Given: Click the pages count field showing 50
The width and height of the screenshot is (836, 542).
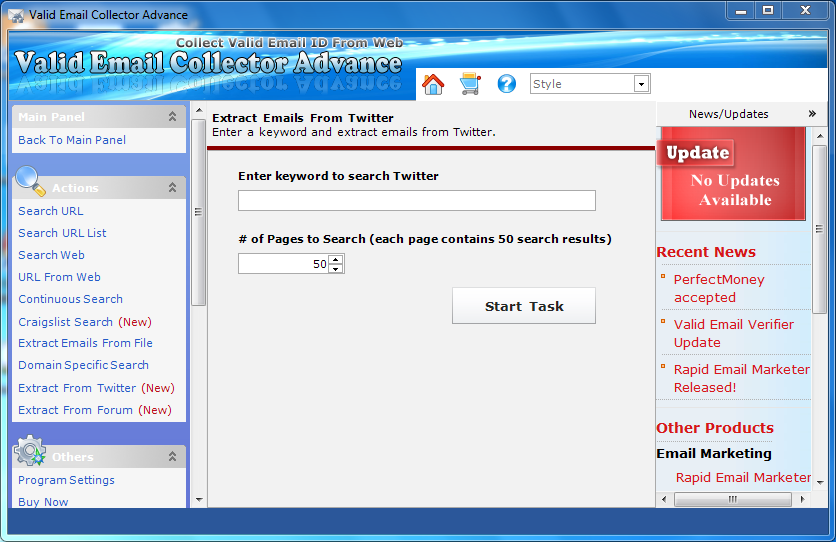Looking at the screenshot, I should pos(284,264).
